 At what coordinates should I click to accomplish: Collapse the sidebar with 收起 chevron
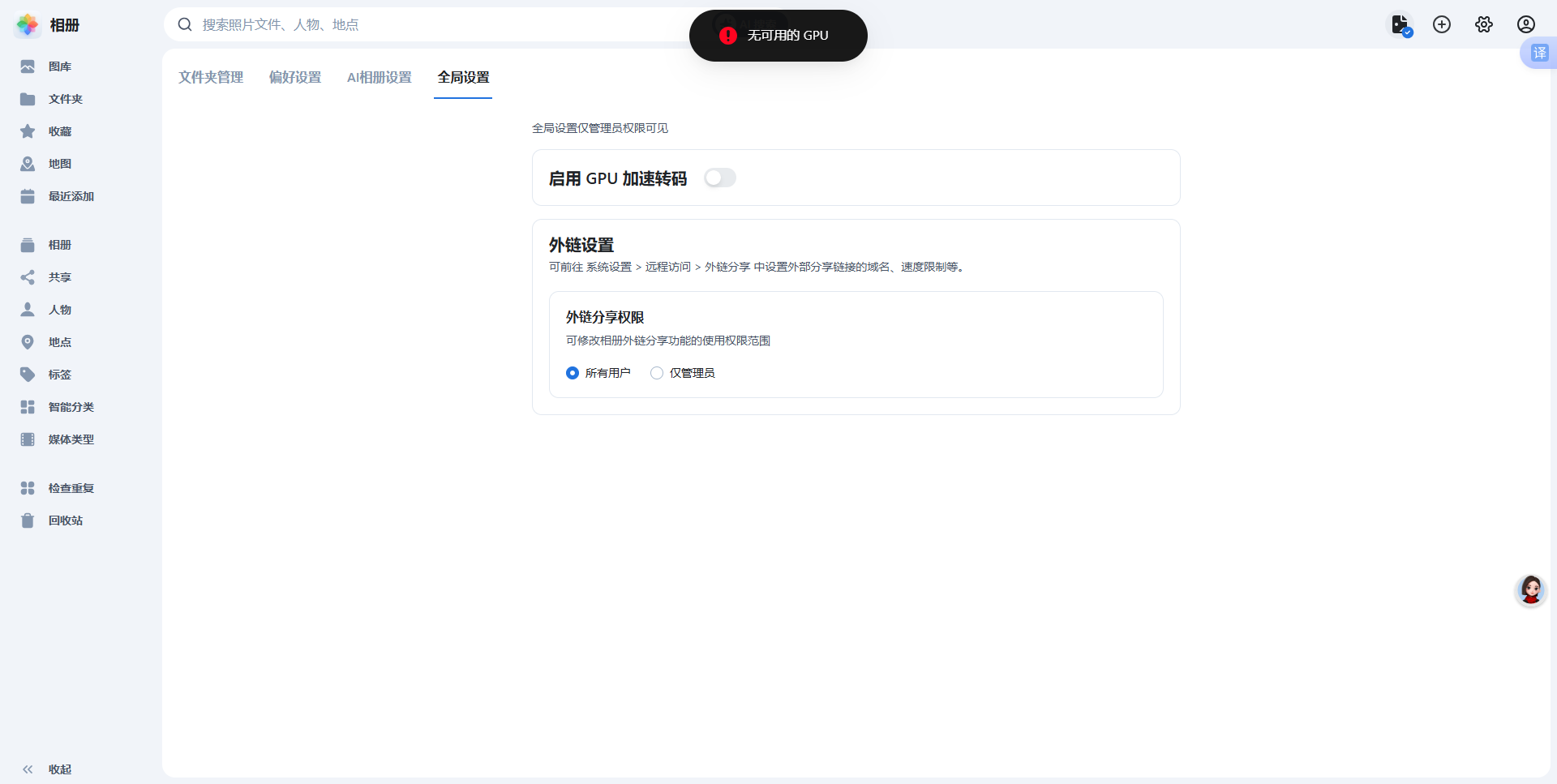[28, 769]
